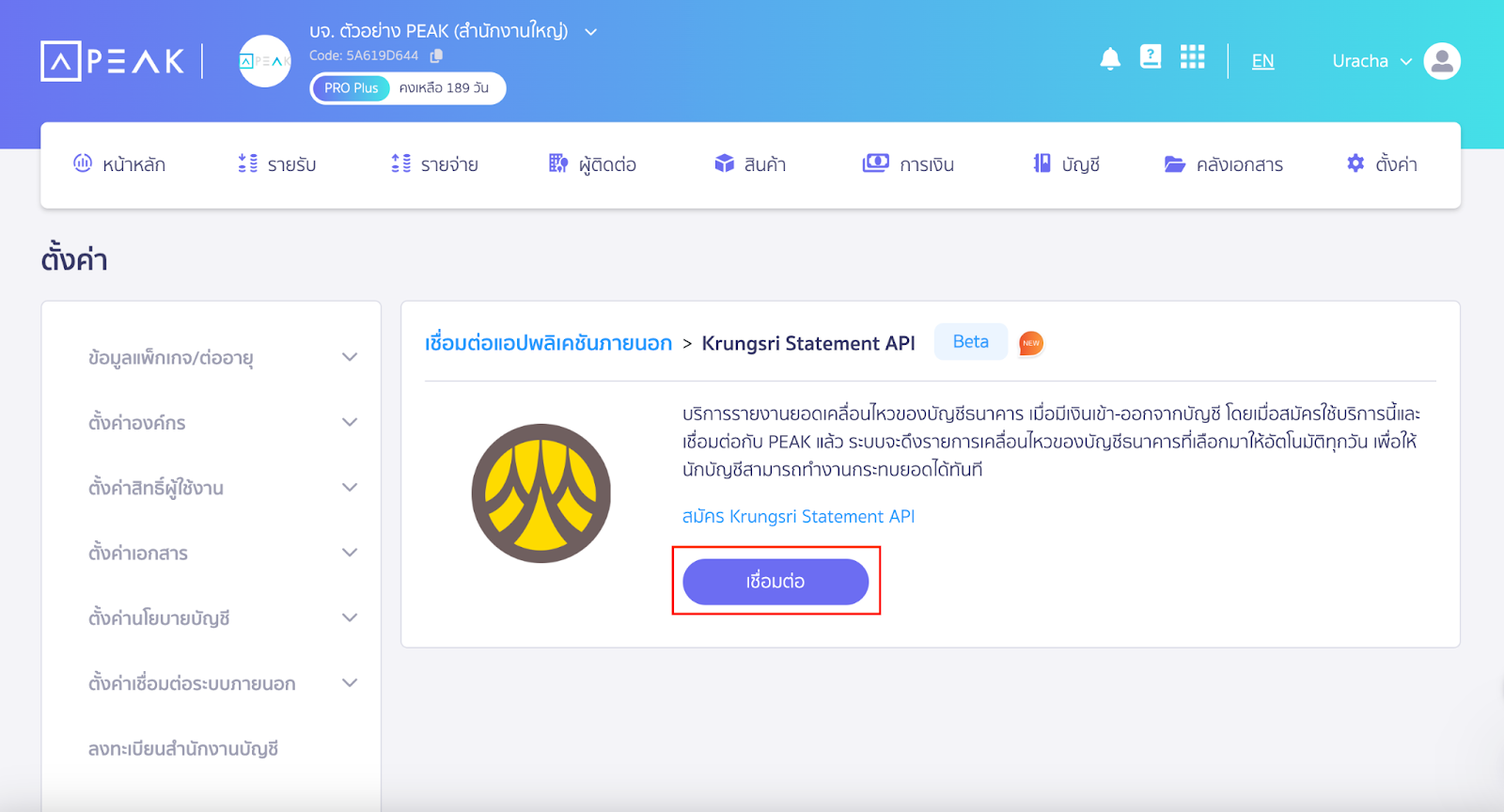Expand the company switcher chevron
1504x812 pixels.
591,32
